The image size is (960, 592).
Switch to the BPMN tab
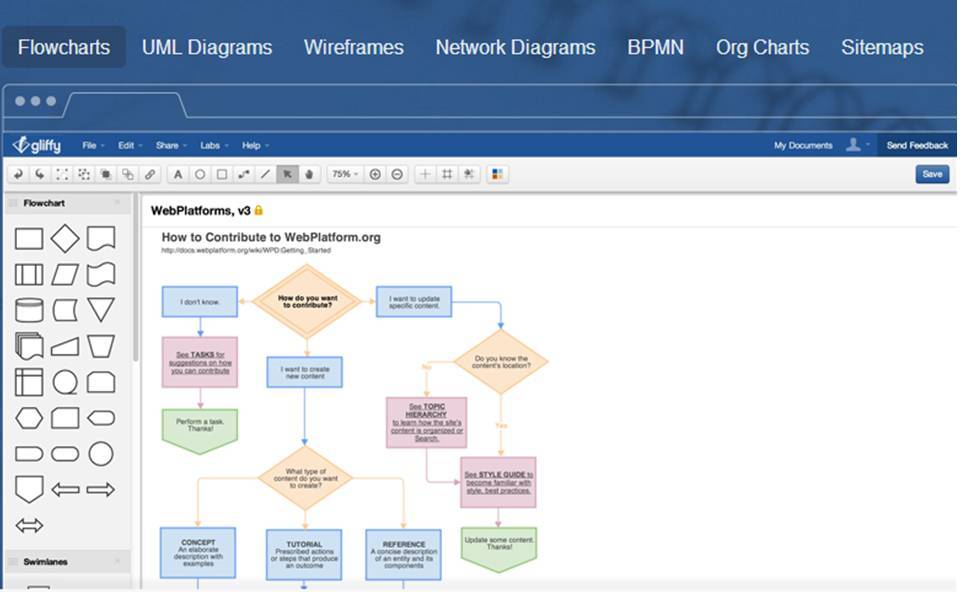[656, 47]
